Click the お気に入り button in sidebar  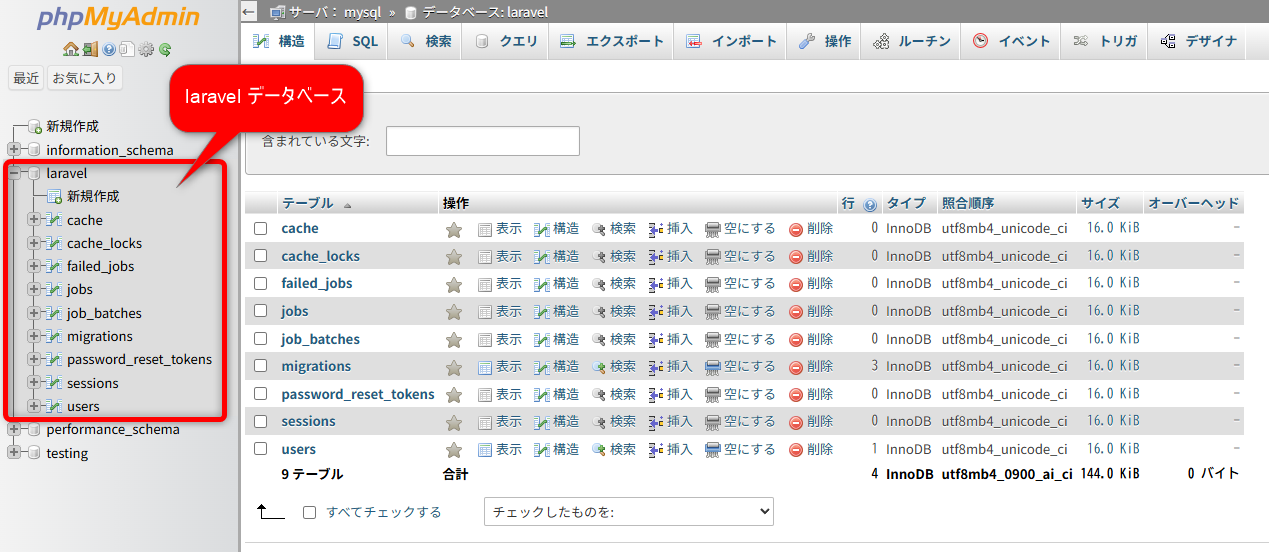click(85, 78)
